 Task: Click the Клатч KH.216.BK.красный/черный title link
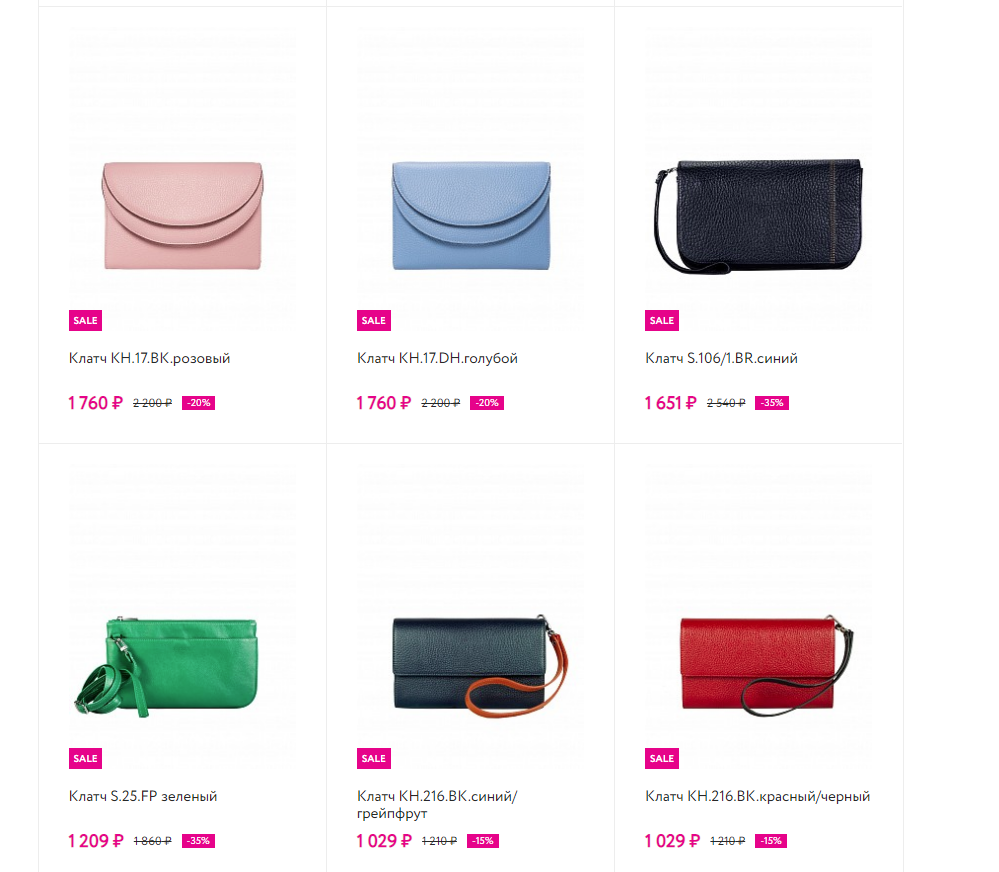758,796
